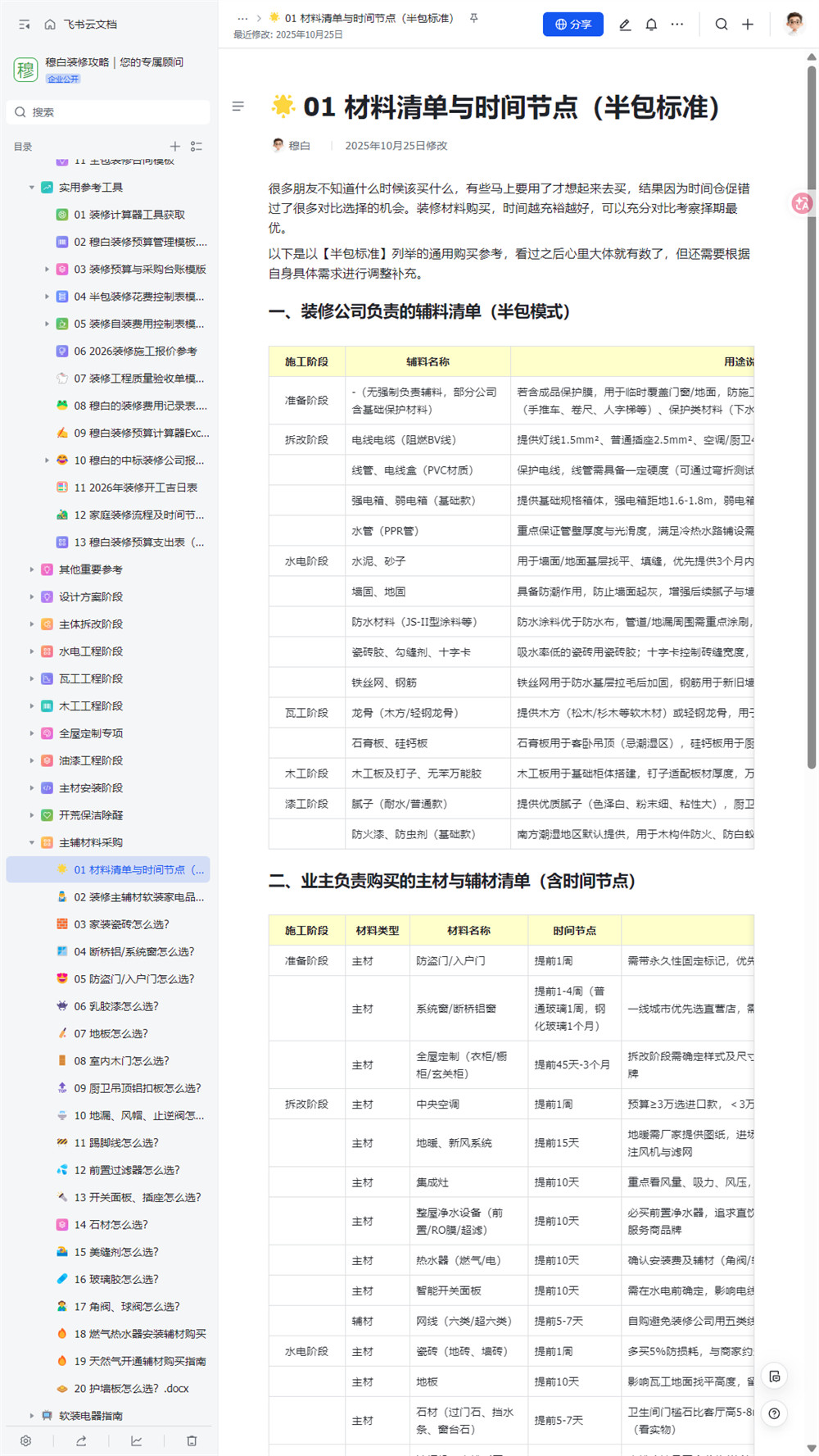The height and width of the screenshot is (1456, 819).
Task: Open document template floating icon bottom right
Action: 775,1377
